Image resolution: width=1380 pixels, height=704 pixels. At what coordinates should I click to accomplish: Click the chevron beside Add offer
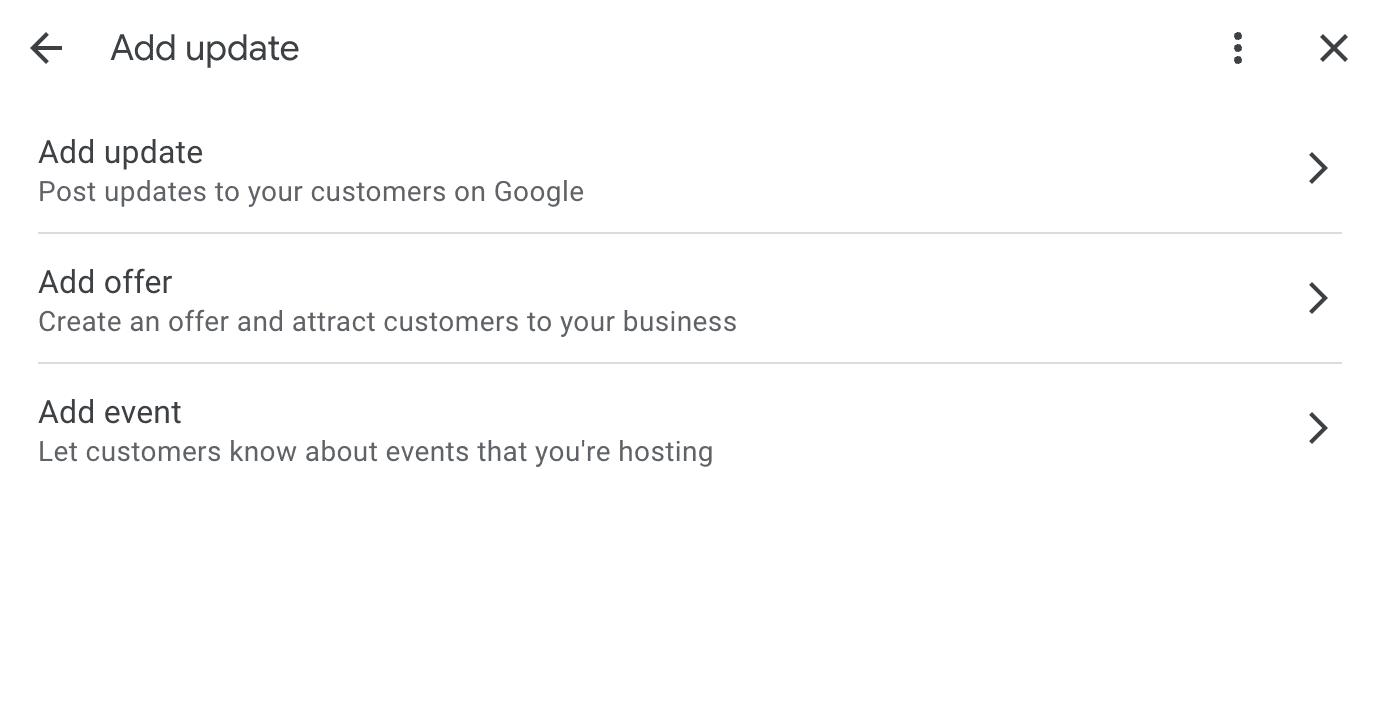(x=1318, y=298)
